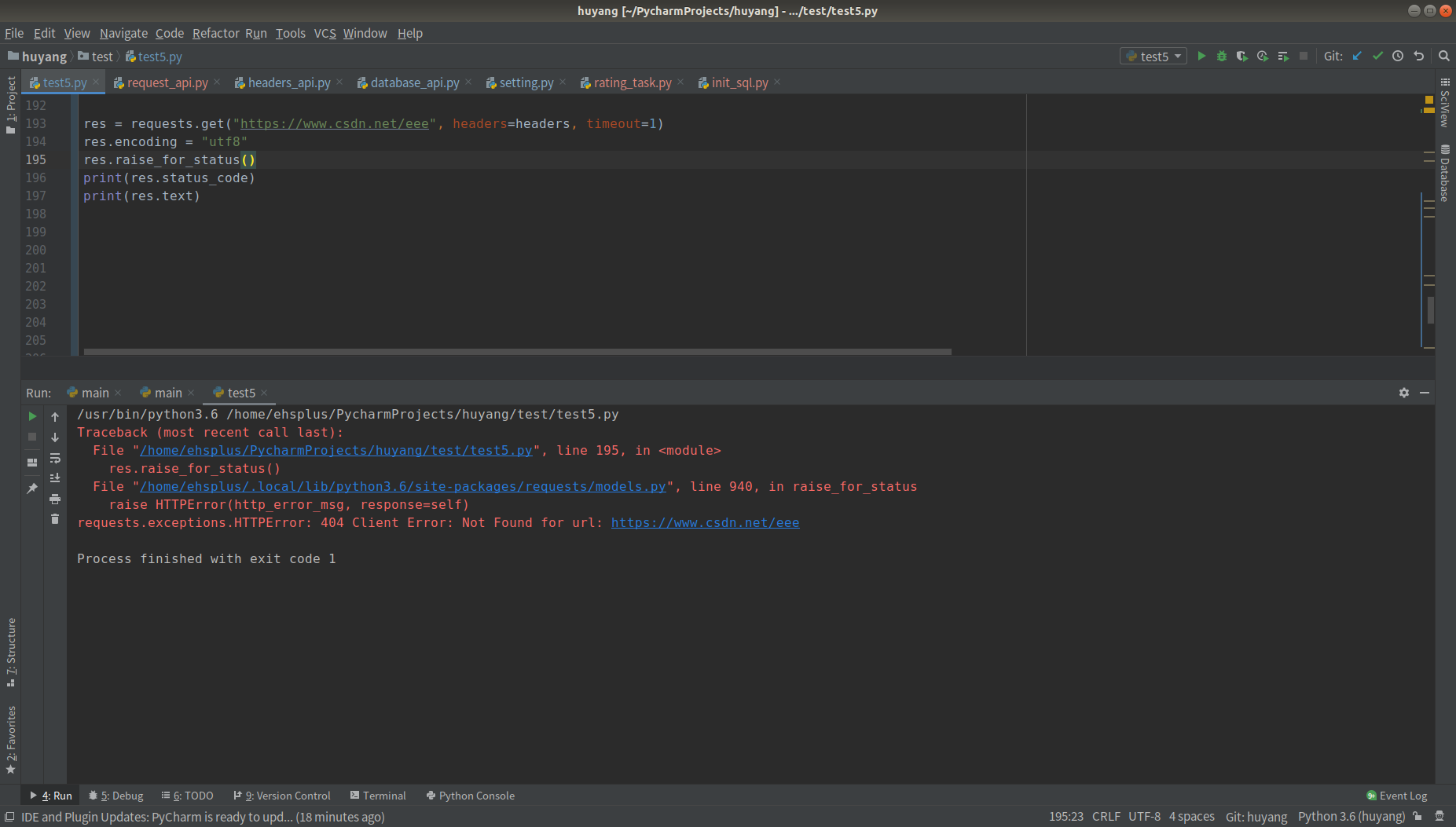Start debugging test5 configuration
Screen dimensions: 1456x827
click(x=1222, y=56)
